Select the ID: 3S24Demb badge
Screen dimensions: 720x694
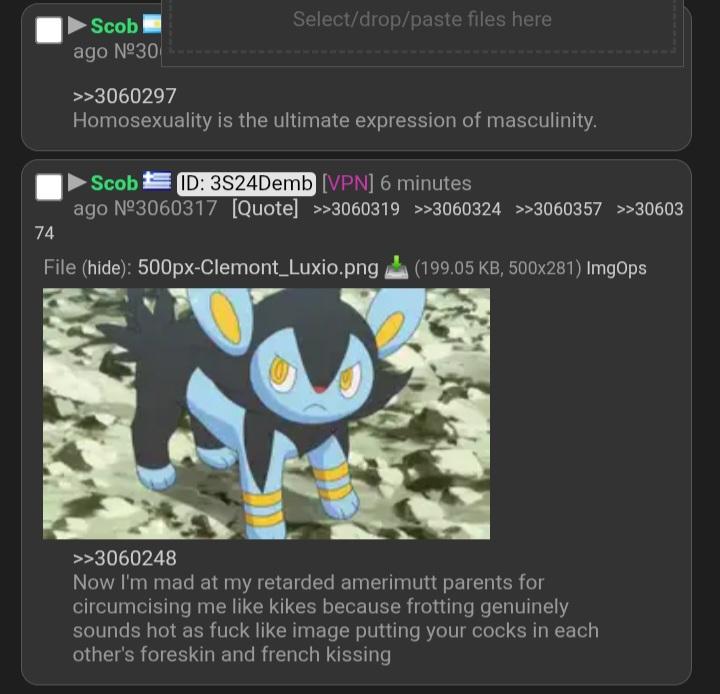(247, 184)
